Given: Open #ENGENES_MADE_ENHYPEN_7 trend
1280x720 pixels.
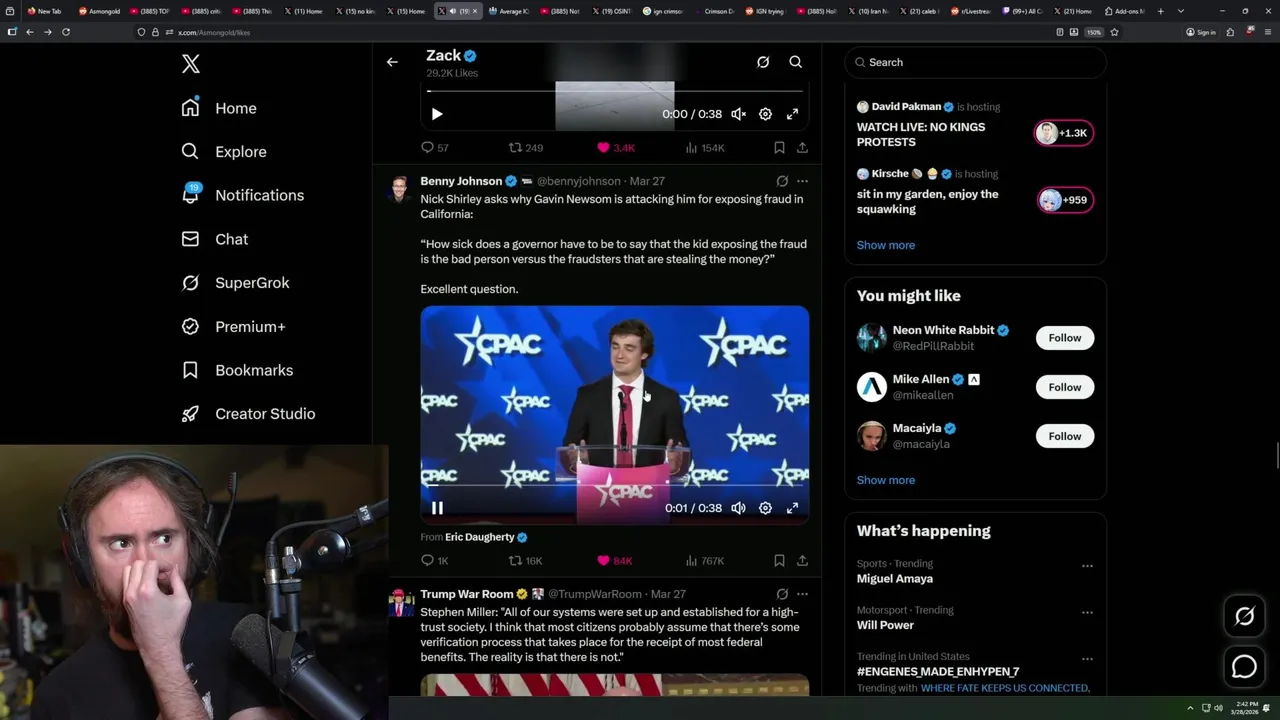Looking at the screenshot, I should [x=938, y=672].
